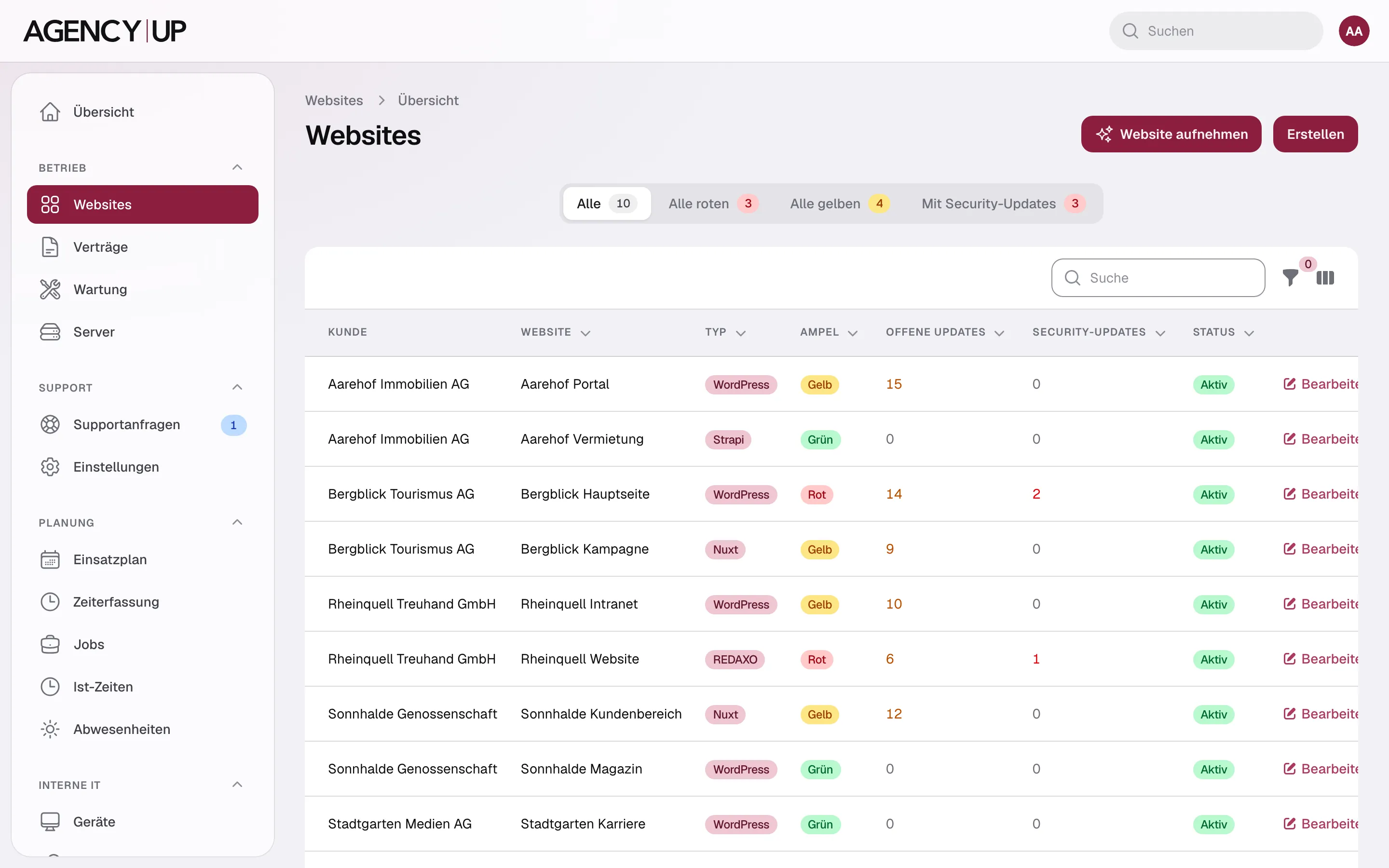This screenshot has width=1389, height=868.
Task: Open the table filter funnel icon
Action: pos(1290,278)
